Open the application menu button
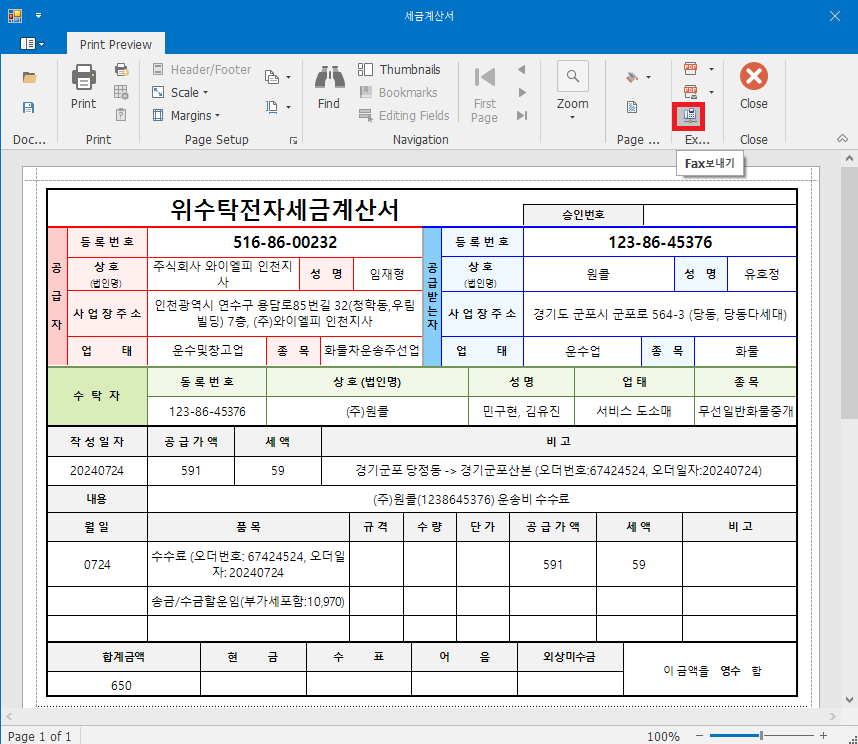Image resolution: width=858 pixels, height=744 pixels. 32,44
